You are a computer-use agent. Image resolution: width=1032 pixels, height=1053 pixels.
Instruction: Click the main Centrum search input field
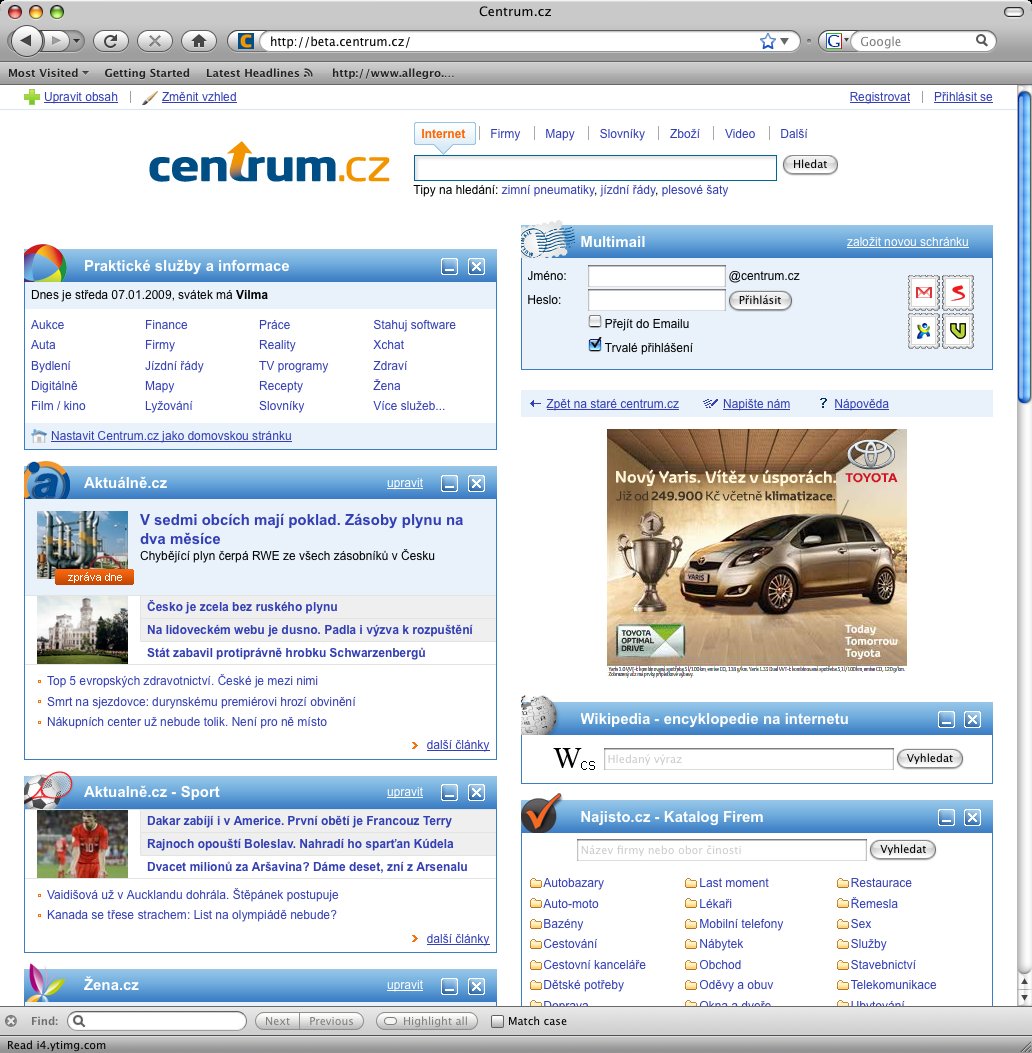point(595,167)
